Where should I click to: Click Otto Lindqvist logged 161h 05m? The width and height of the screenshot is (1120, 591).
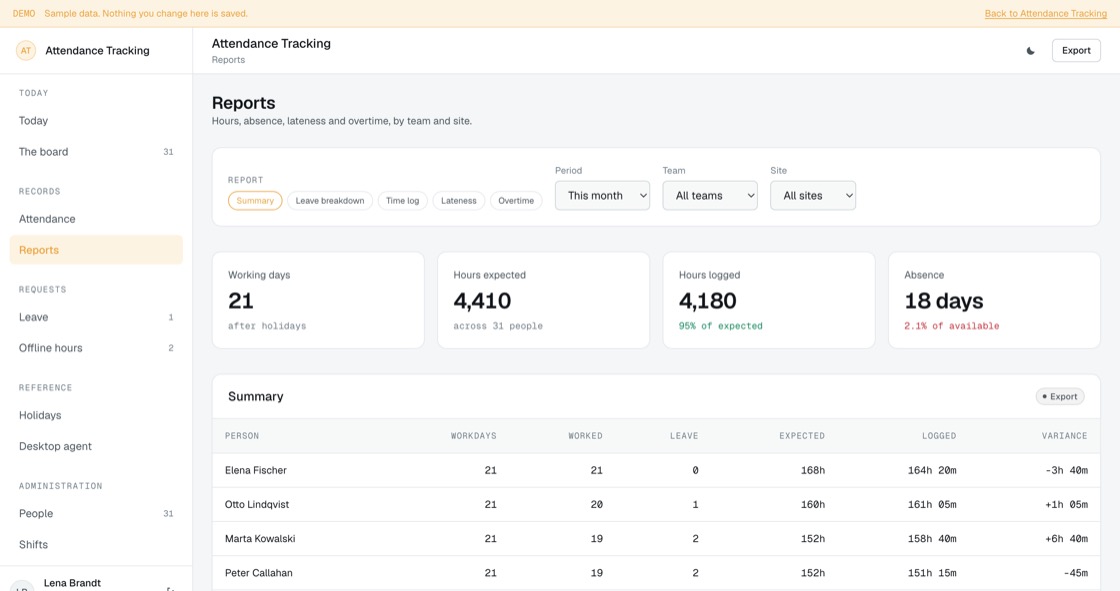tap(931, 505)
